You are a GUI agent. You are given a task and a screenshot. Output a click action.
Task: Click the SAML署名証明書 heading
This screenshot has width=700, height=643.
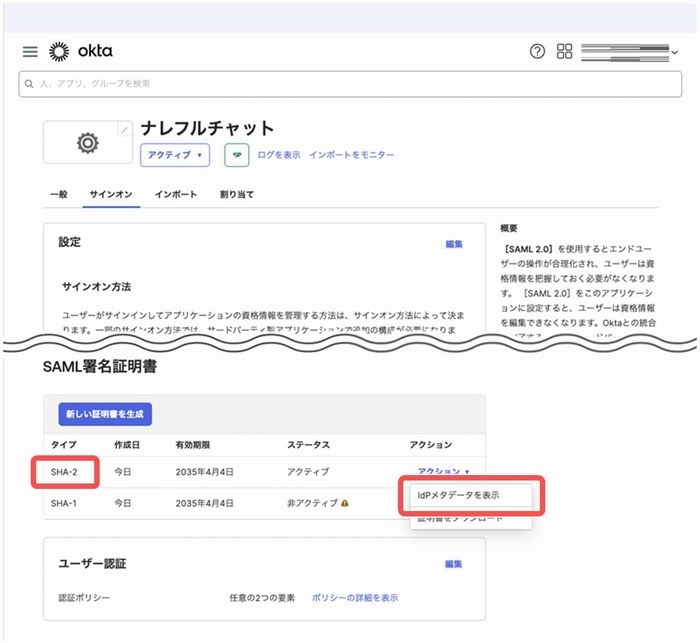[100, 367]
